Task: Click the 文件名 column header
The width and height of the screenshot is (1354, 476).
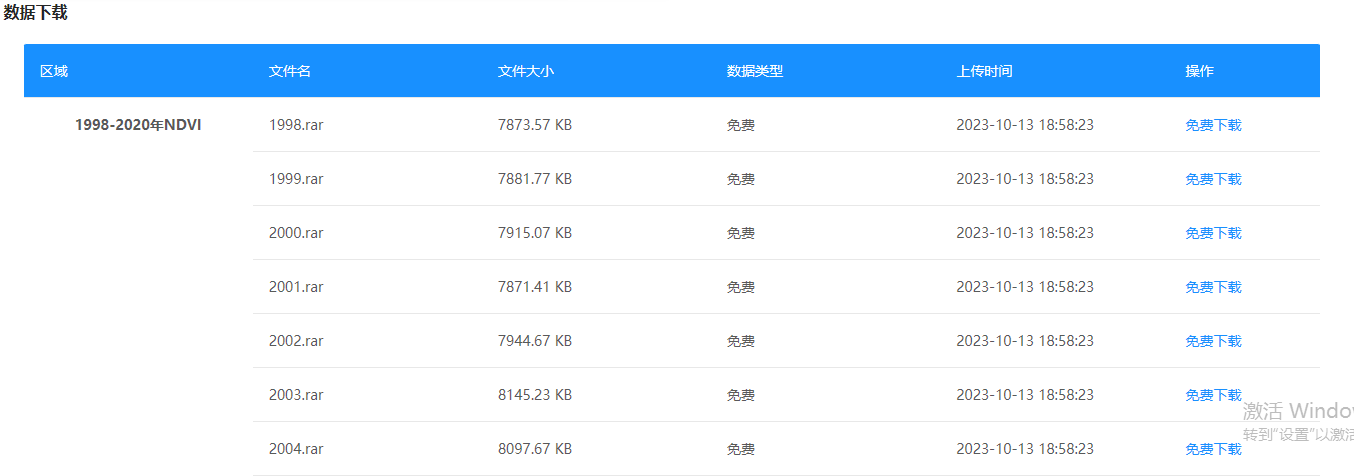Action: [x=290, y=71]
